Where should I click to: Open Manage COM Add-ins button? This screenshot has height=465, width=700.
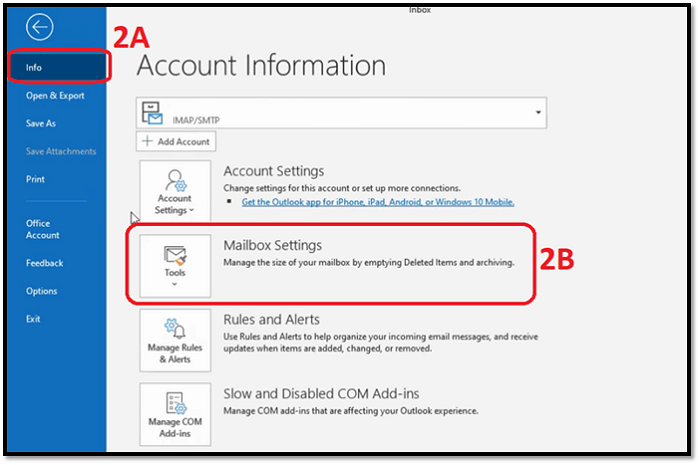click(175, 414)
